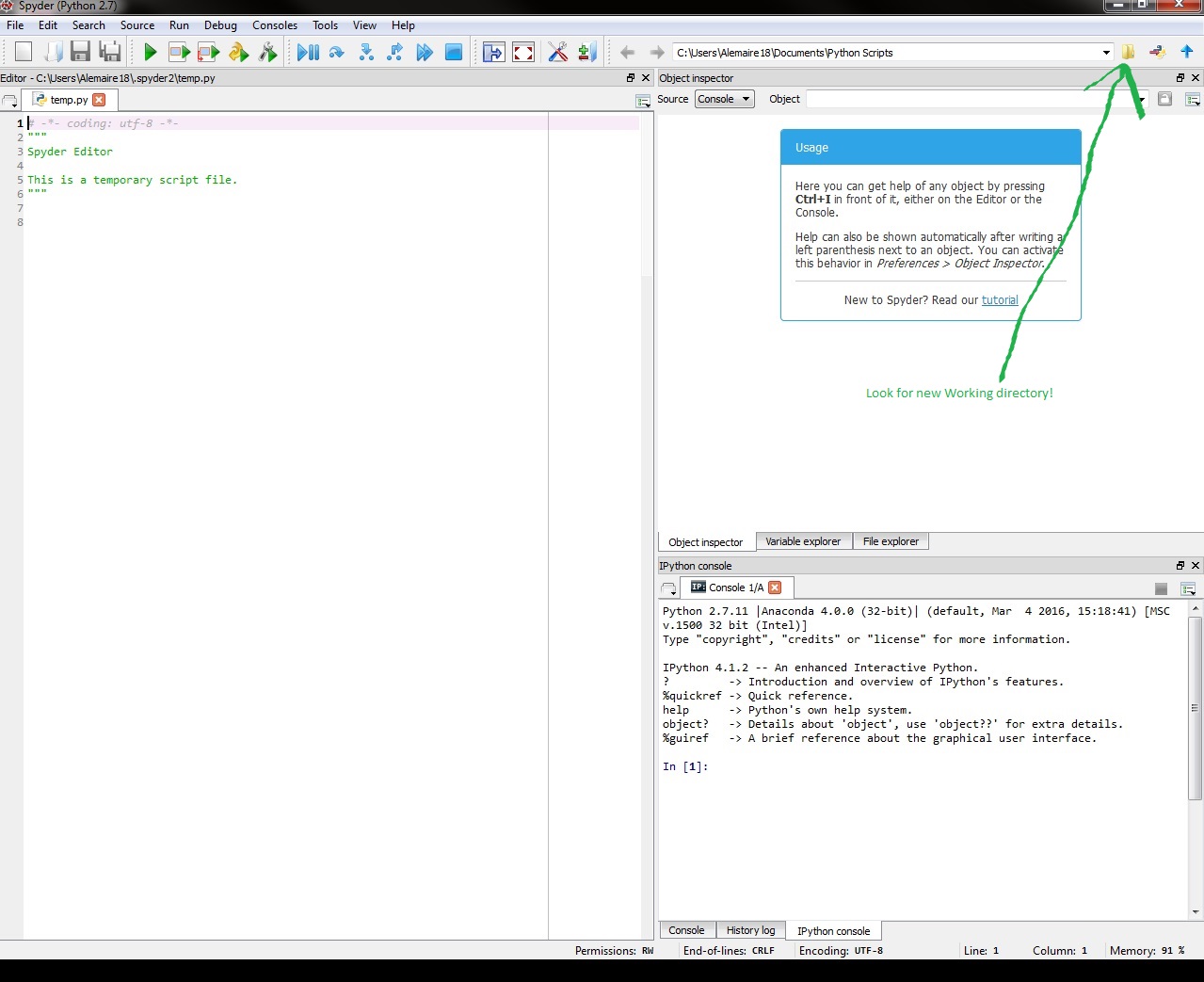1204x982 pixels.
Task: Go to parent directory blue arrow icon
Action: click(1186, 53)
